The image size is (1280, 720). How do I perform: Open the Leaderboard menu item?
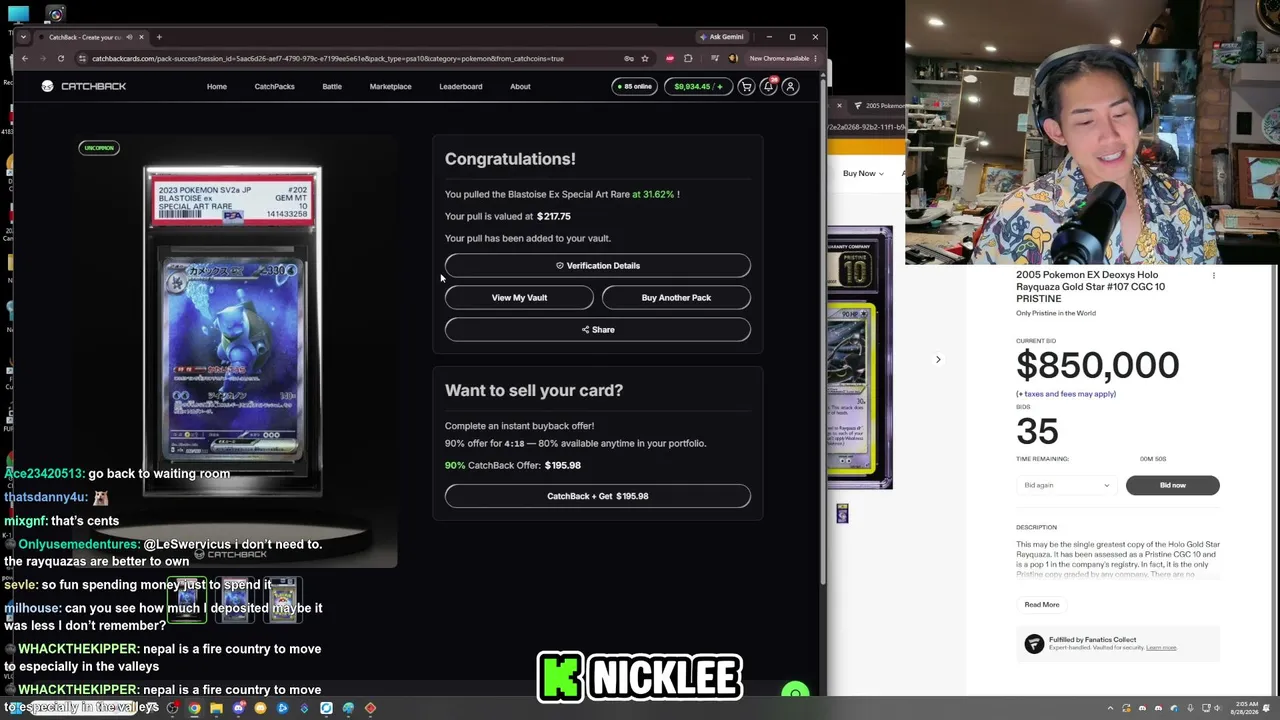460,87
